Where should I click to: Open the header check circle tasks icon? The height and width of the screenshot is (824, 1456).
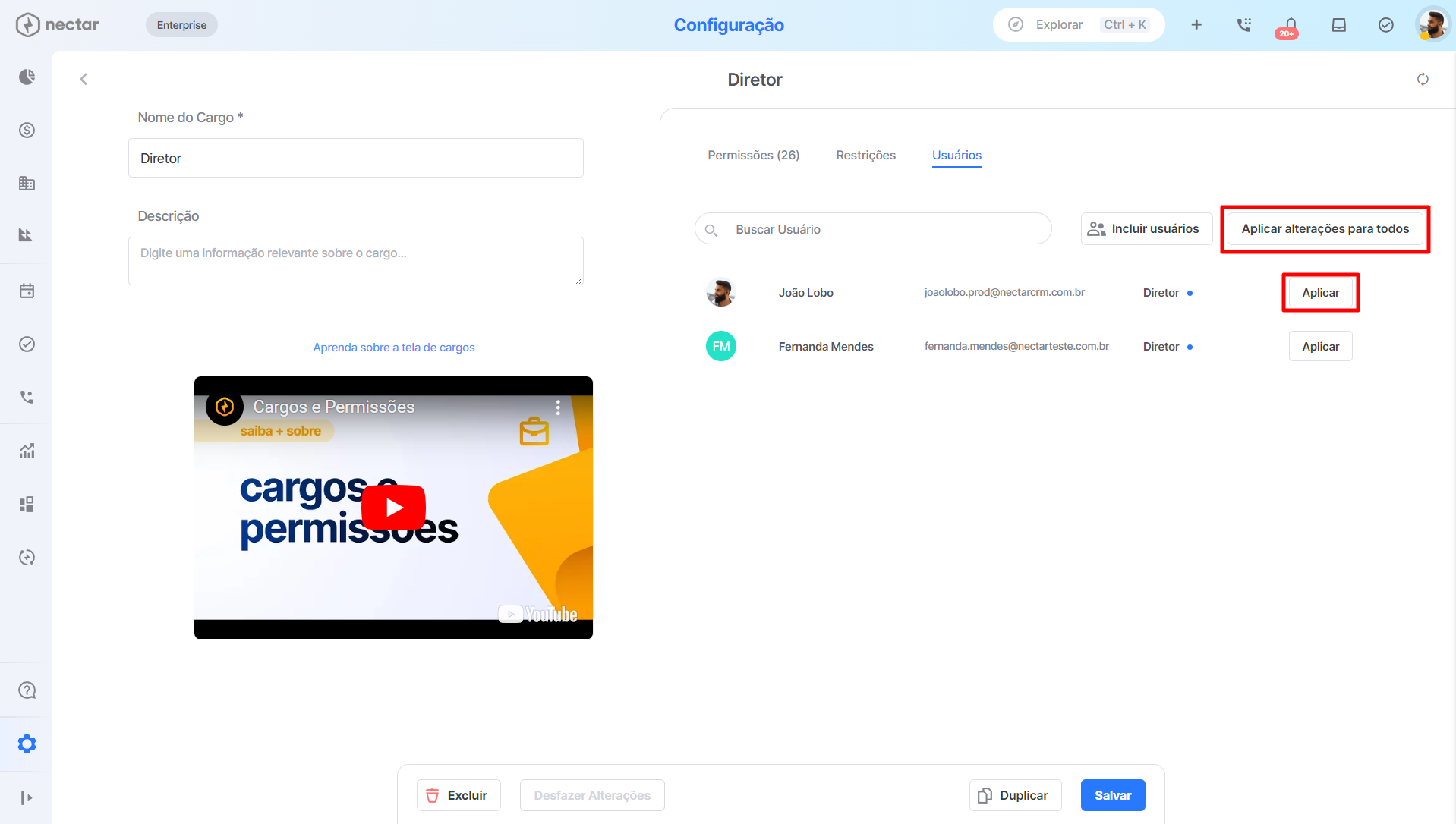pyautogui.click(x=1385, y=25)
